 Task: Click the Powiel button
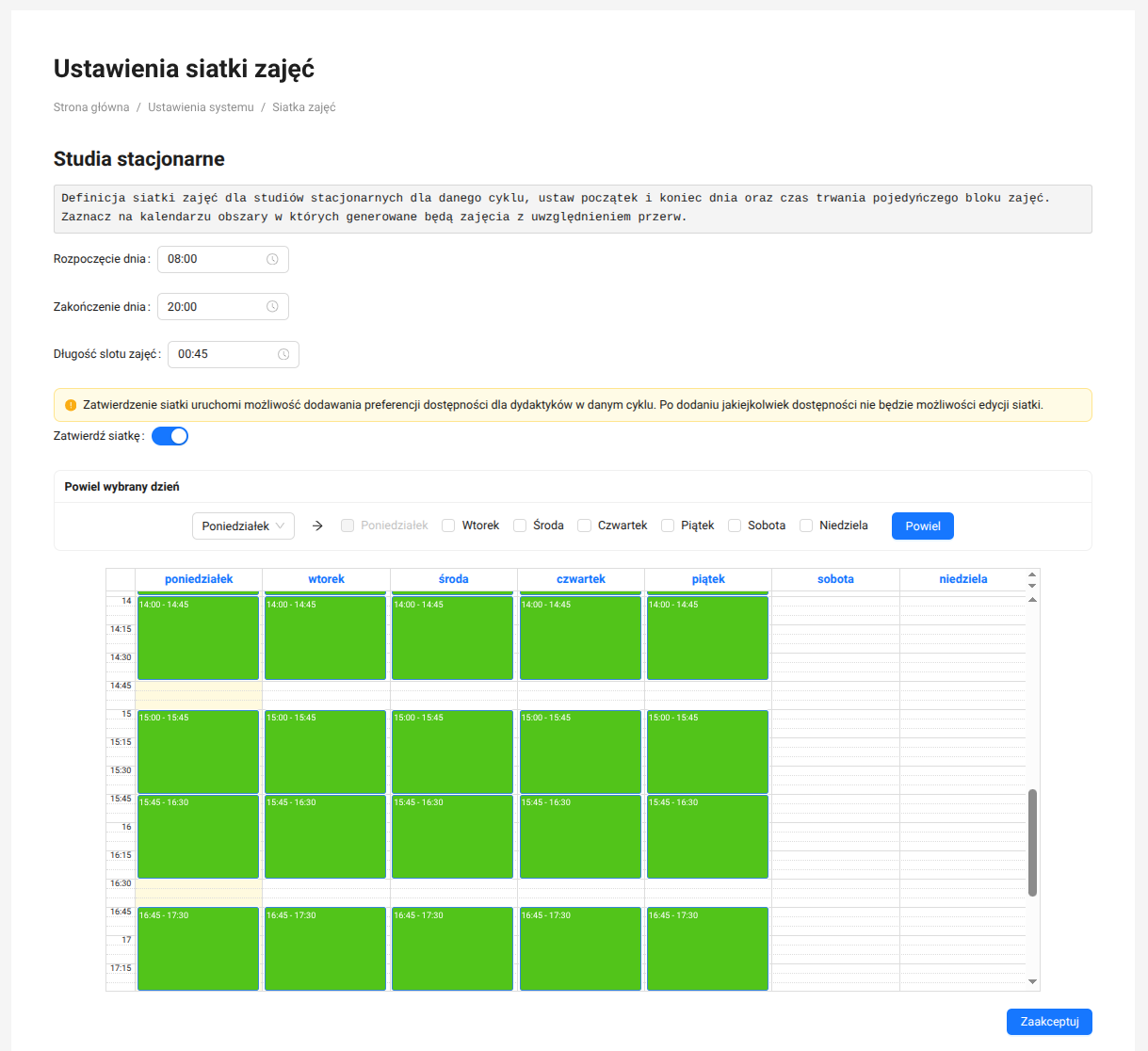pyautogui.click(x=923, y=525)
